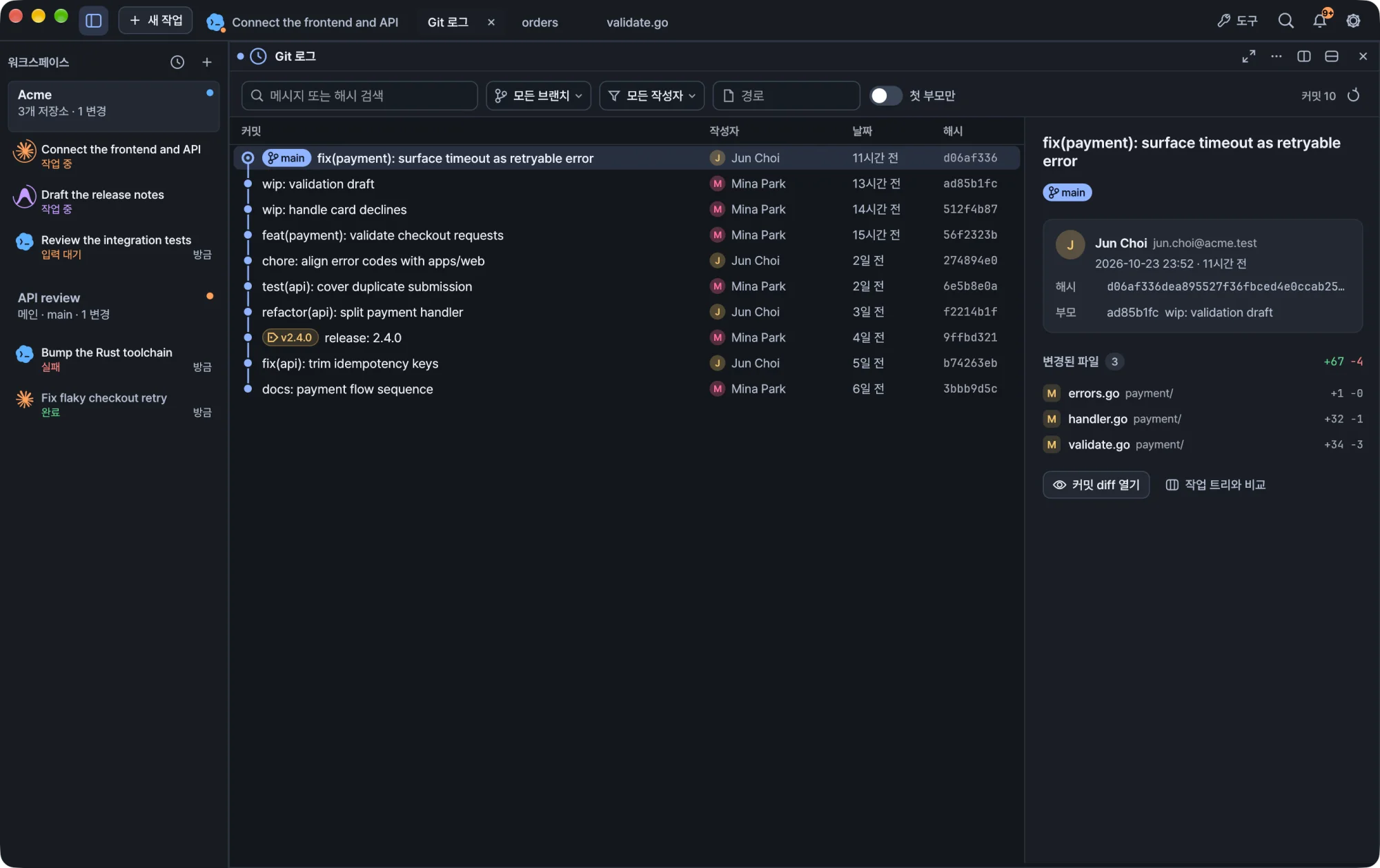Toggle the 첫 부모만 switch
The width and height of the screenshot is (1380, 868).
(885, 96)
